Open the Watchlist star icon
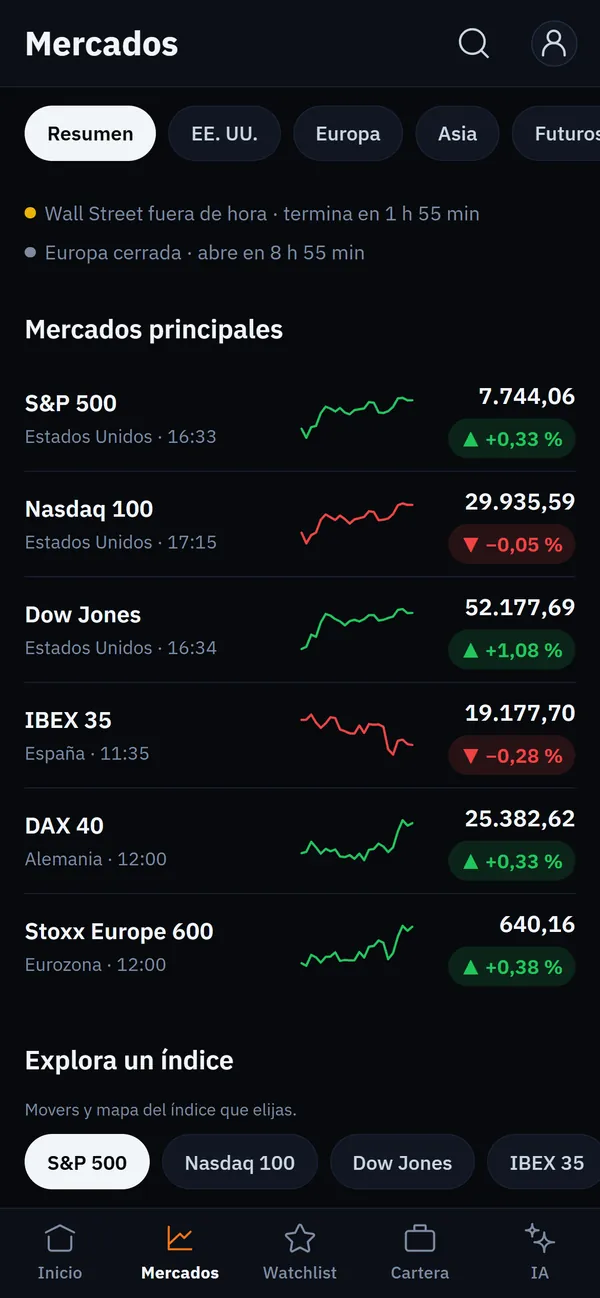The width and height of the screenshot is (600, 1298). coord(300,1239)
